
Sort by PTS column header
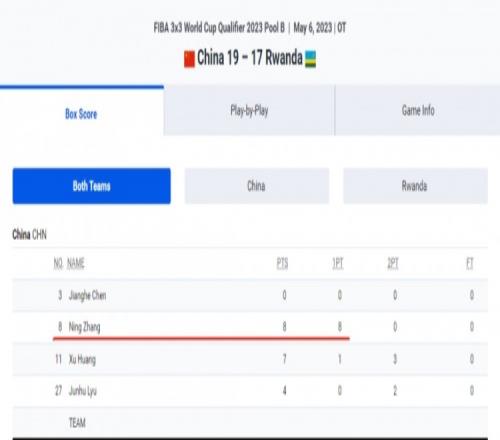click(282, 264)
